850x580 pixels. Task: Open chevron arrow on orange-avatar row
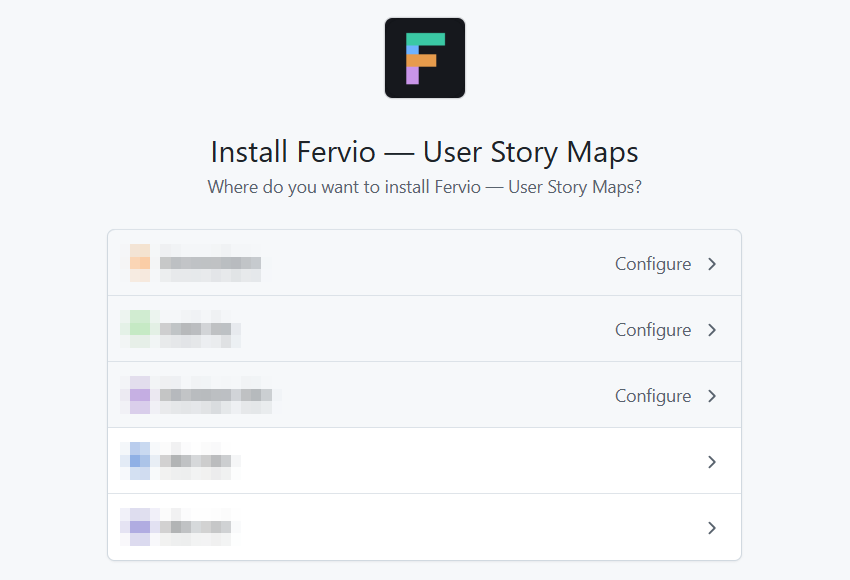(712, 264)
